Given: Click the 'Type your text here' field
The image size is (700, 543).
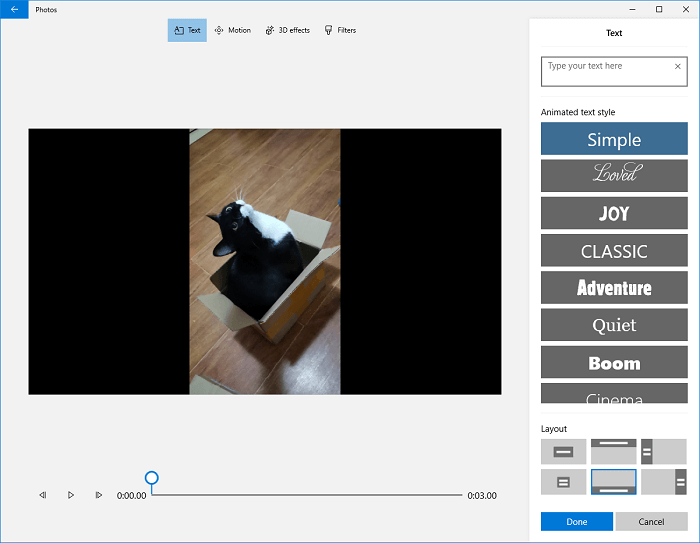Looking at the screenshot, I should pyautogui.click(x=605, y=71).
